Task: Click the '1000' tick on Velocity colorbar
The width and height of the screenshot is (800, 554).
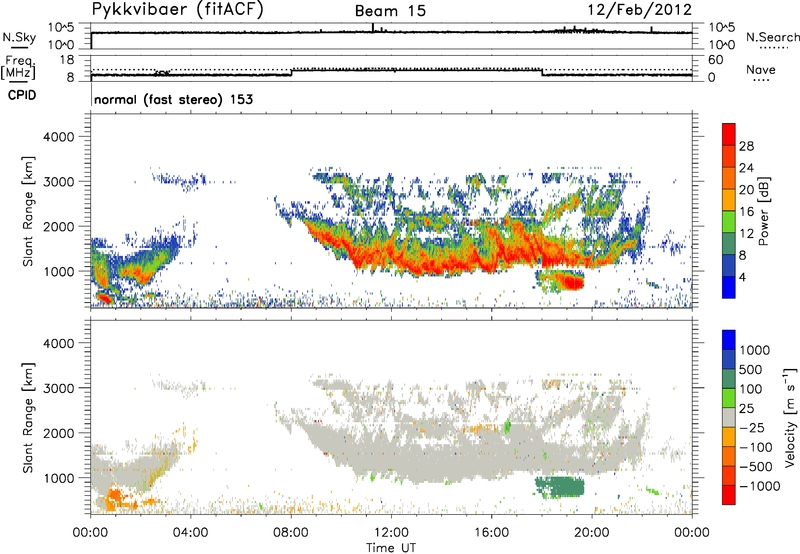Action: click(x=755, y=350)
